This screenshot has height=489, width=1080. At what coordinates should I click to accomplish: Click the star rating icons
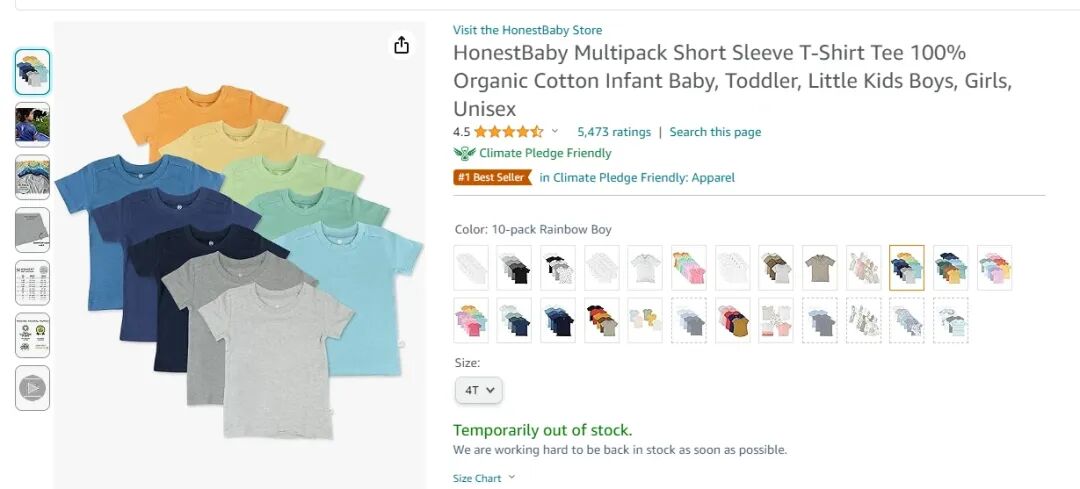[508, 132]
